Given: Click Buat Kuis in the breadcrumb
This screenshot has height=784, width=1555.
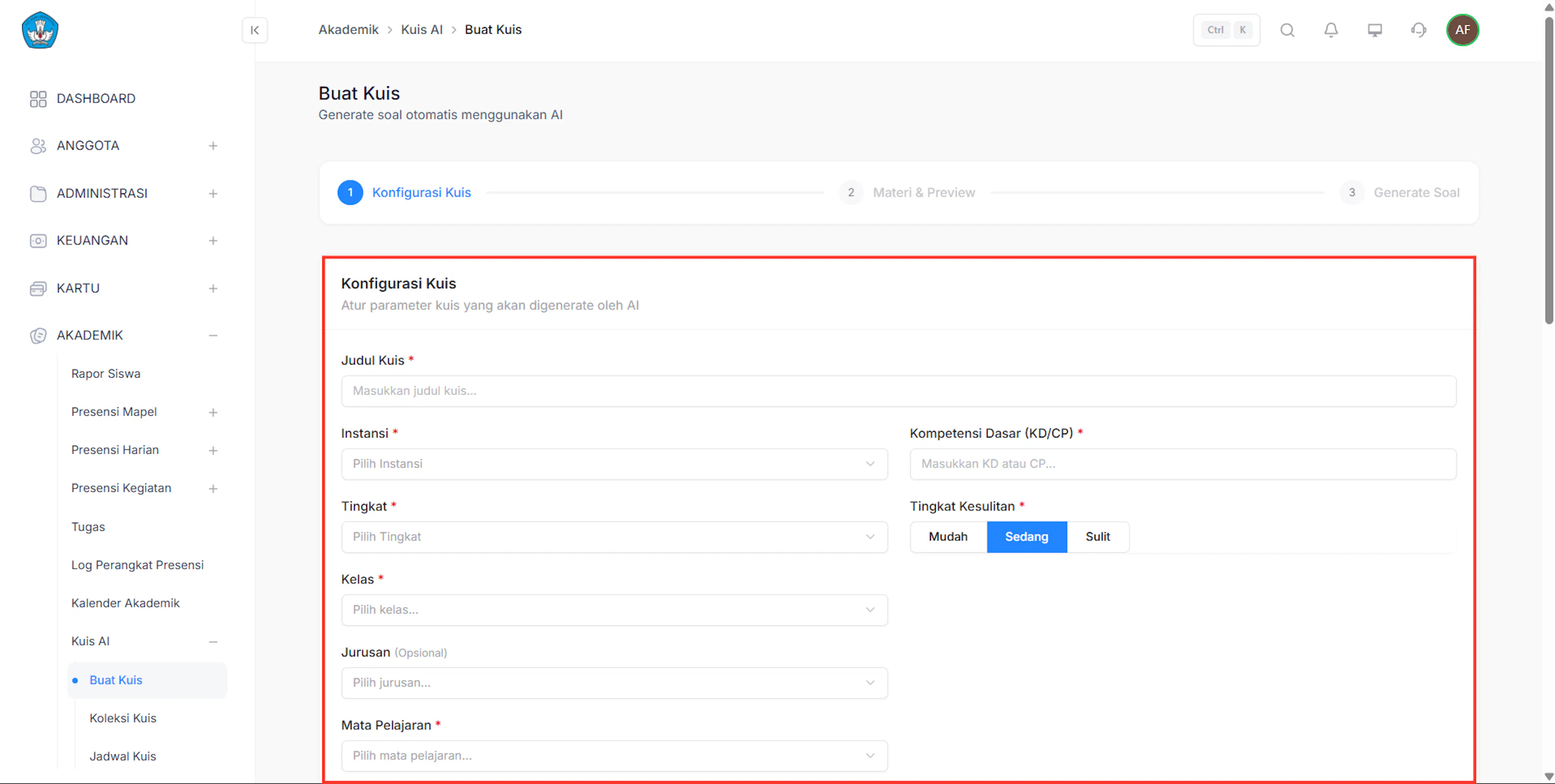Looking at the screenshot, I should (492, 30).
